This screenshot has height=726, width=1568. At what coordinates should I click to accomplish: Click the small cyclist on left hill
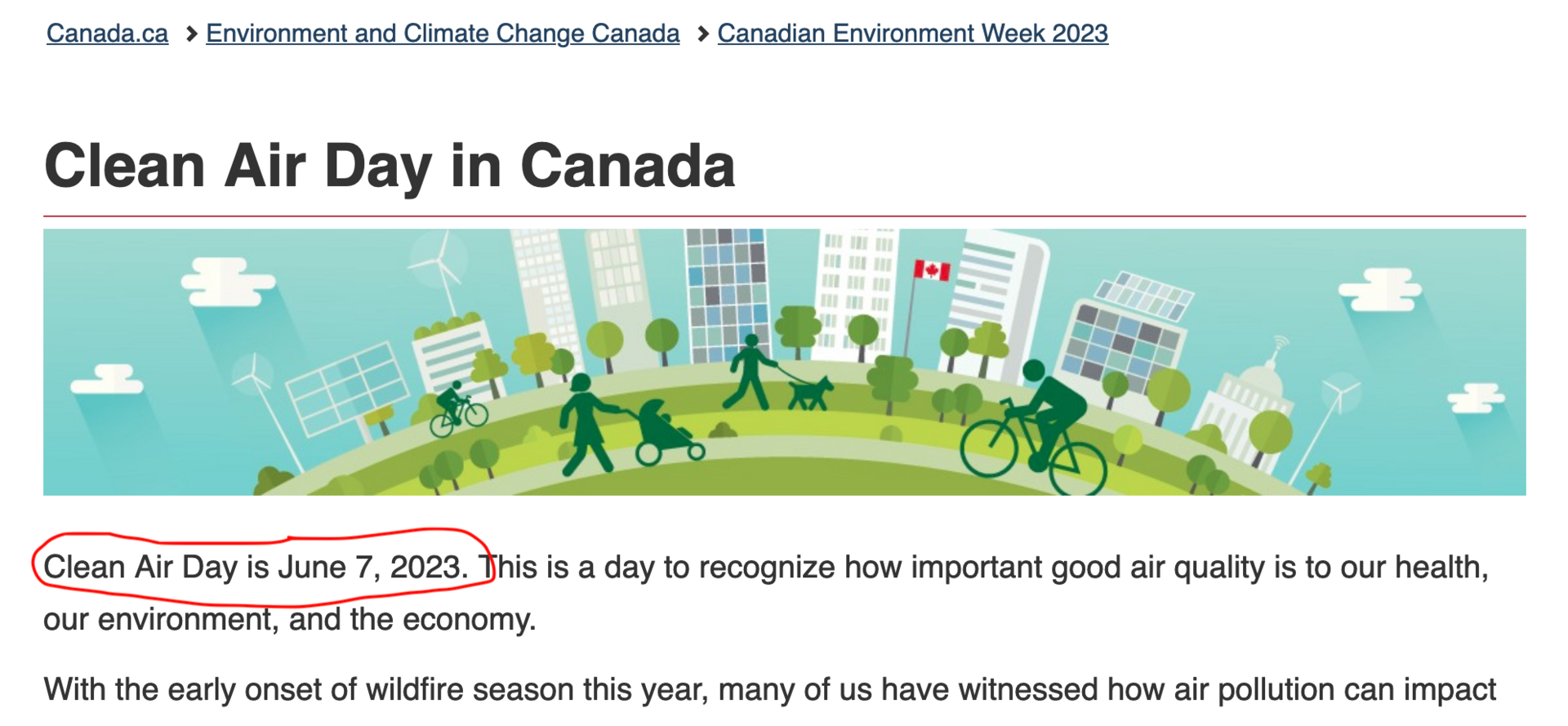457,408
